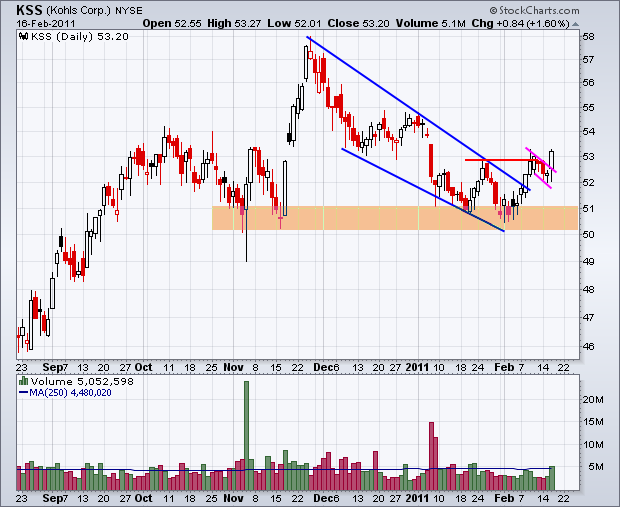Click the Volume 5,052,598 legend text

click(82, 381)
